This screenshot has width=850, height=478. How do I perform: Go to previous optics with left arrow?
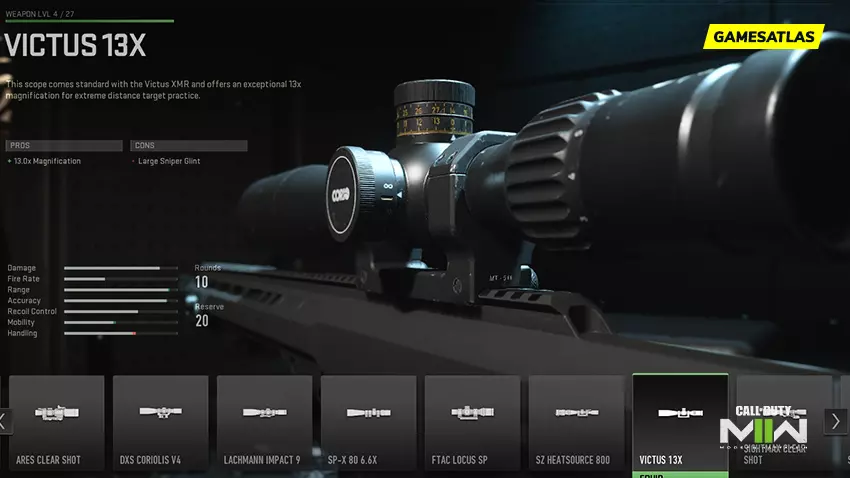coord(4,421)
